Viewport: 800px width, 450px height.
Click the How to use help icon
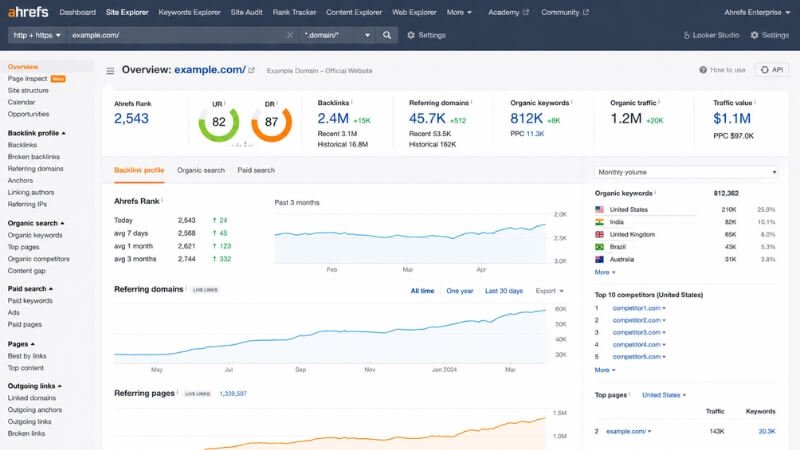coord(703,70)
